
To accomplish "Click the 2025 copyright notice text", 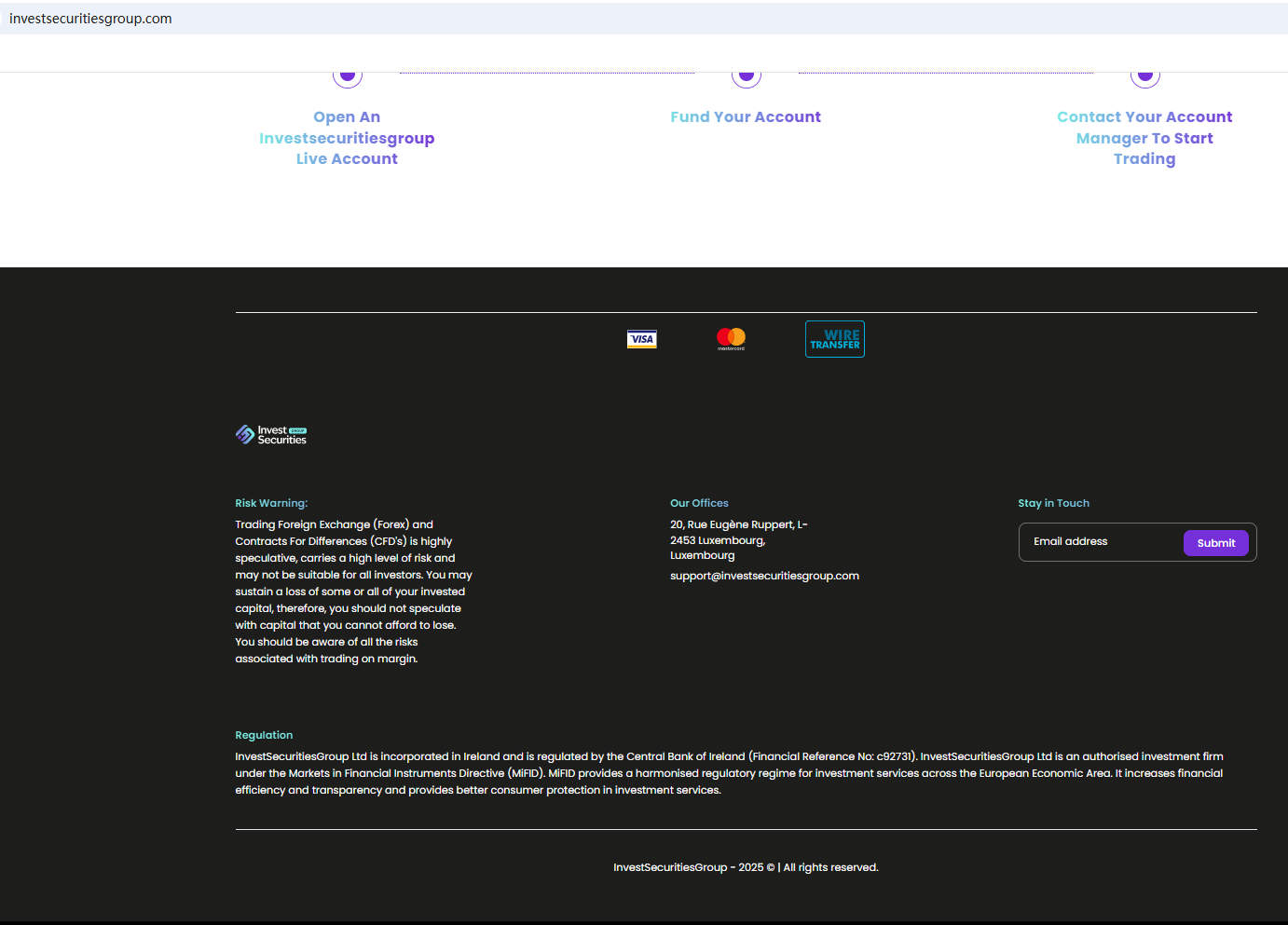I will [x=746, y=867].
